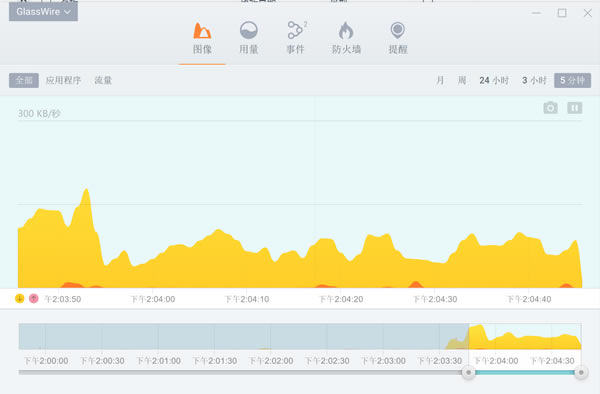The height and width of the screenshot is (394, 600).
Task: Toggle the pink upload traffic indicator
Action: point(34,298)
